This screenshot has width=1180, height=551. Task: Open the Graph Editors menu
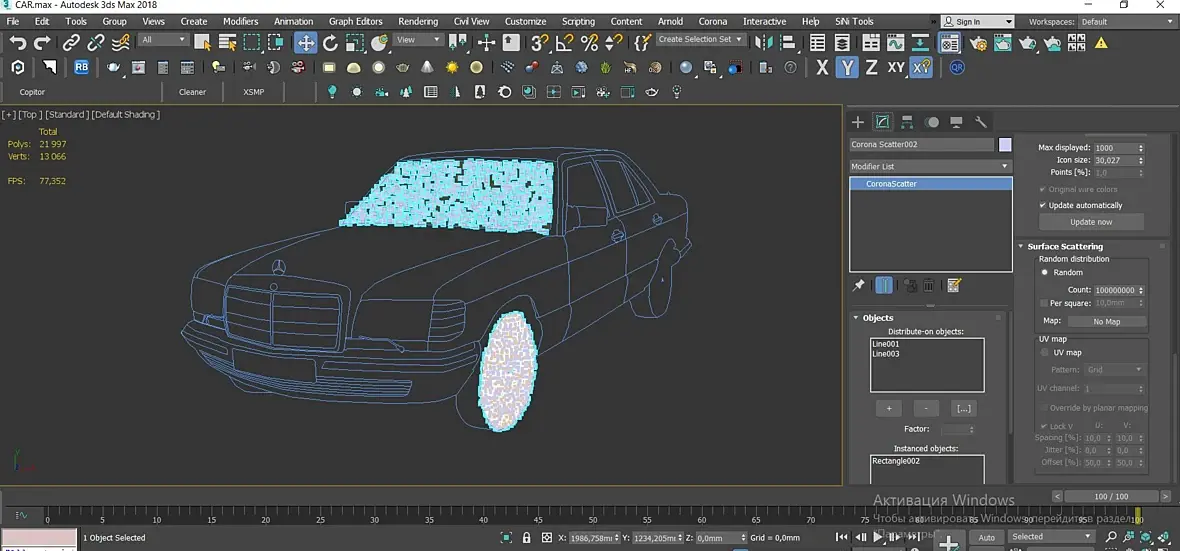click(x=355, y=21)
